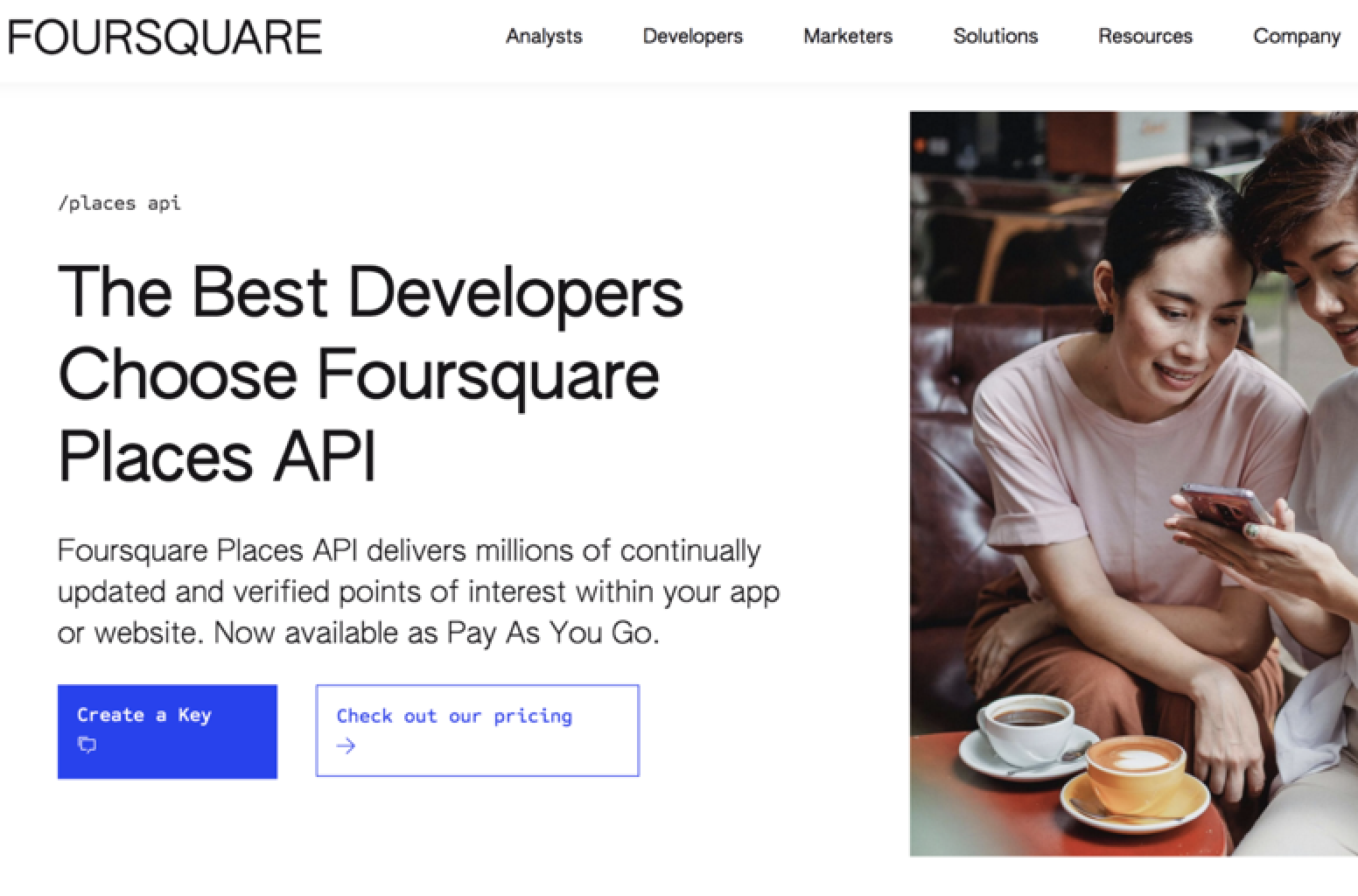Expand the Resources menu item
This screenshot has width=1358, height=896.
(1144, 36)
